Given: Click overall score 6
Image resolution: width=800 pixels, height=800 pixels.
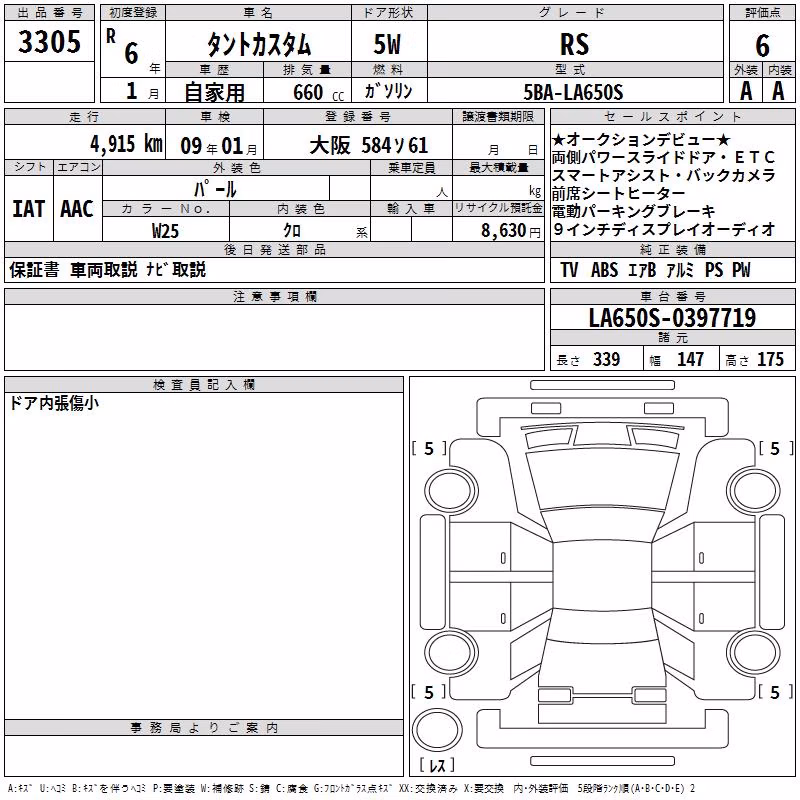Looking at the screenshot, I should pyautogui.click(x=762, y=46).
